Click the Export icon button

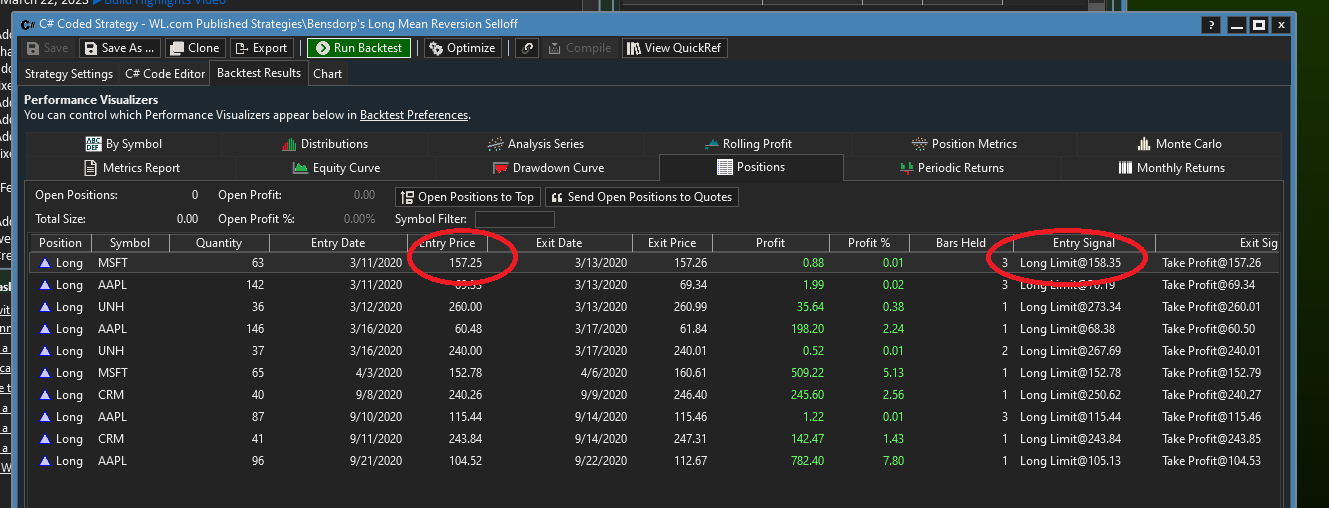tap(262, 48)
